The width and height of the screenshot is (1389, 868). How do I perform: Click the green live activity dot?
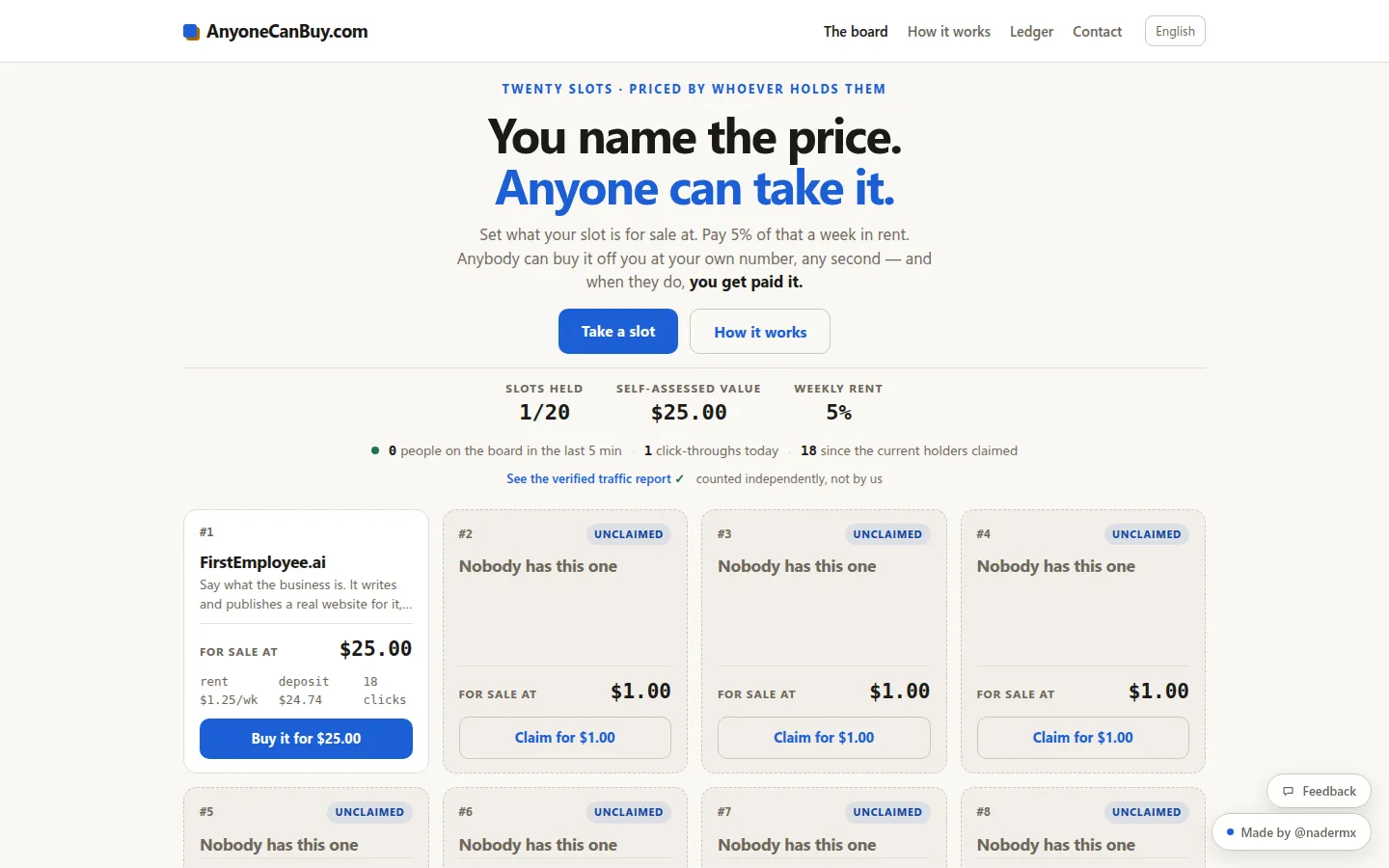point(375,450)
